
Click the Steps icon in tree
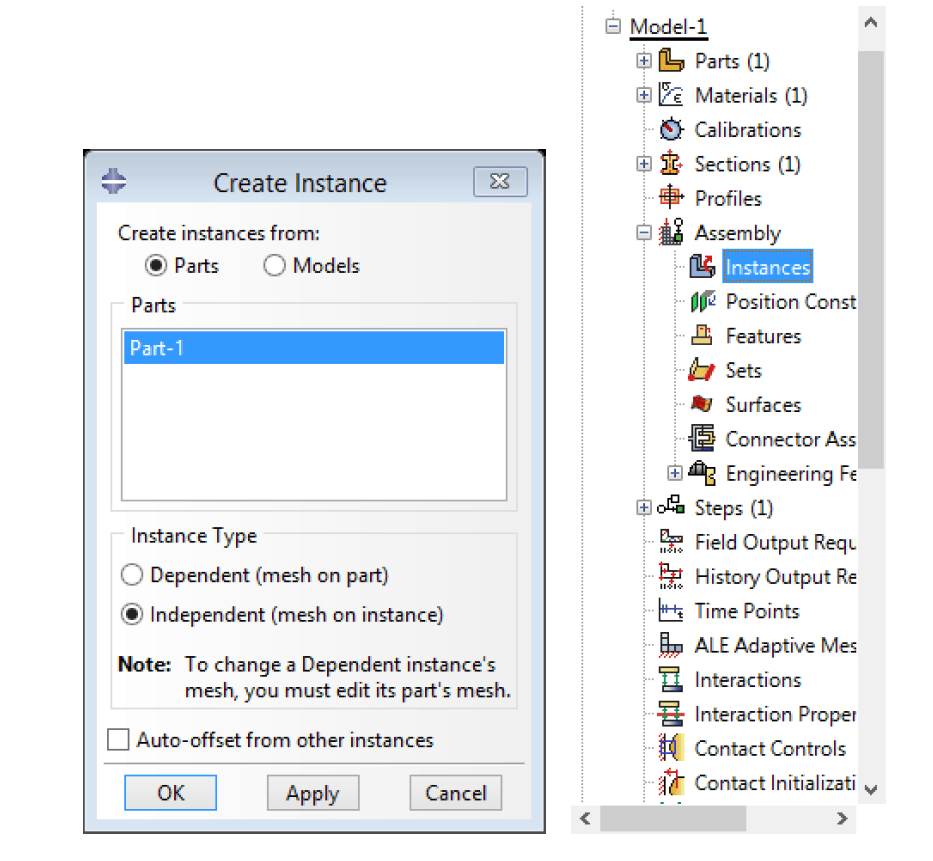point(671,506)
